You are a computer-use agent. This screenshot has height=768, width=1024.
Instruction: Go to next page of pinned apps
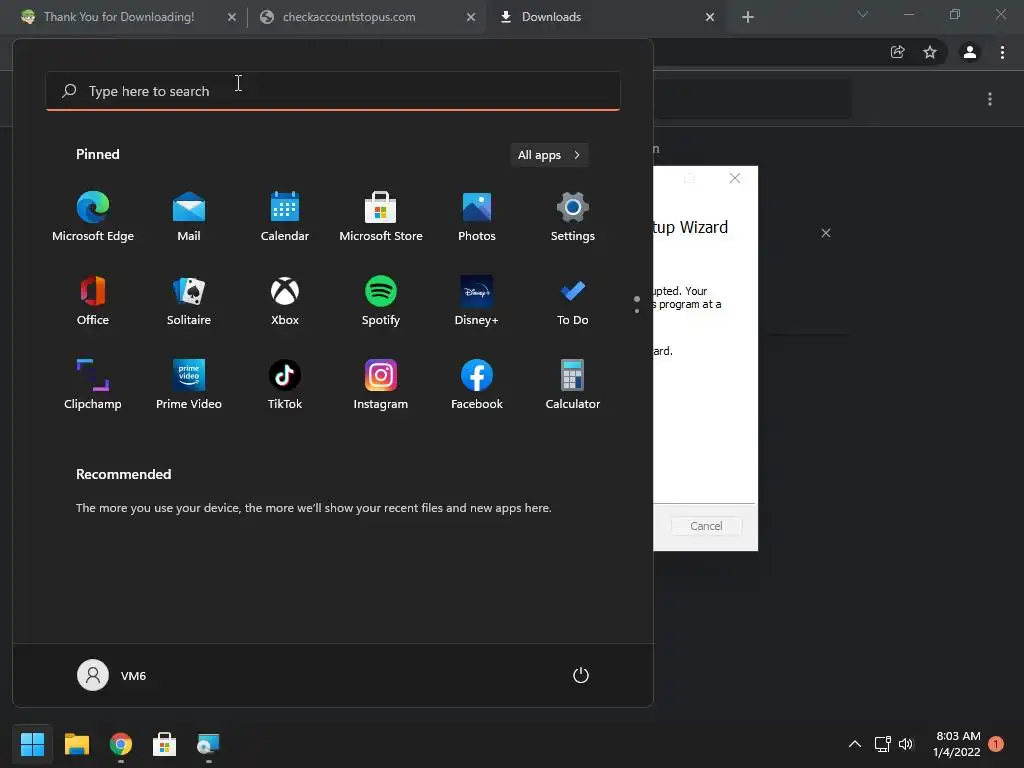coord(637,311)
